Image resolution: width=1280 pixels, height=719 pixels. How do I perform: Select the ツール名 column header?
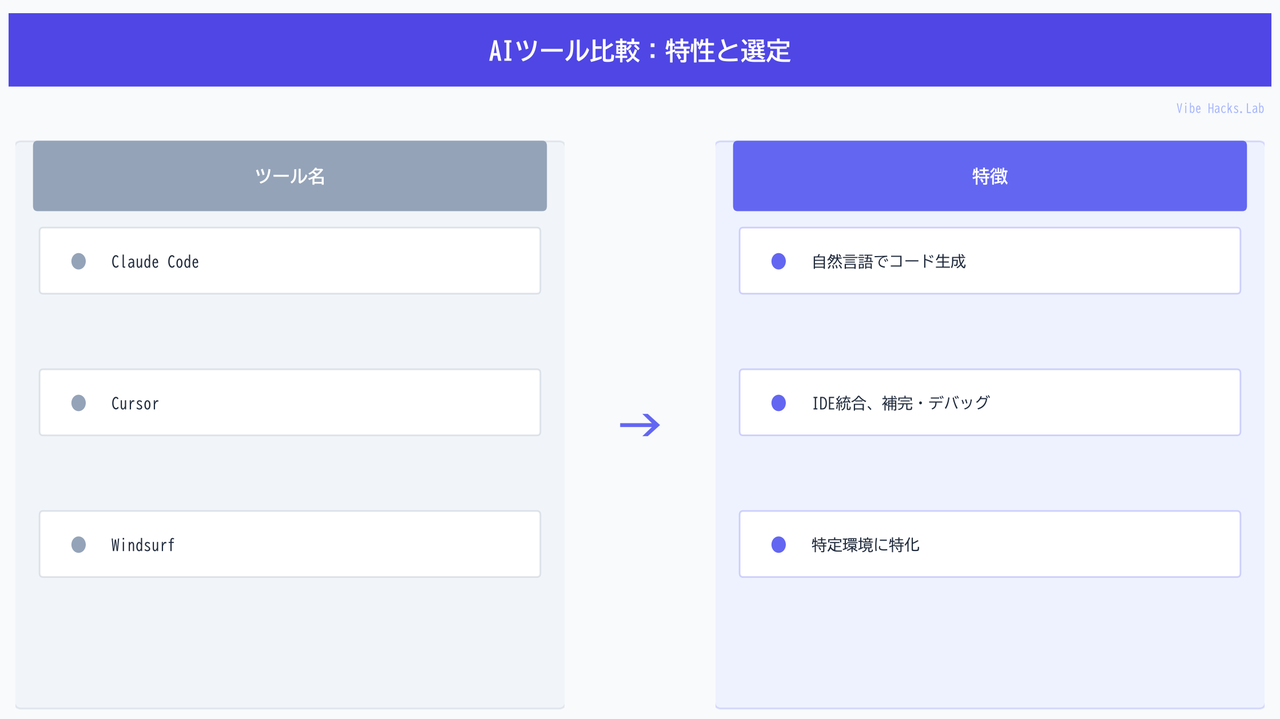point(290,176)
